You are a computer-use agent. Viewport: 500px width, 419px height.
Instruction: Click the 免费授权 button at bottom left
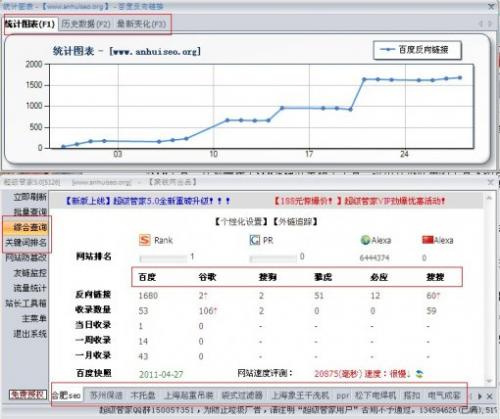[x=27, y=395]
